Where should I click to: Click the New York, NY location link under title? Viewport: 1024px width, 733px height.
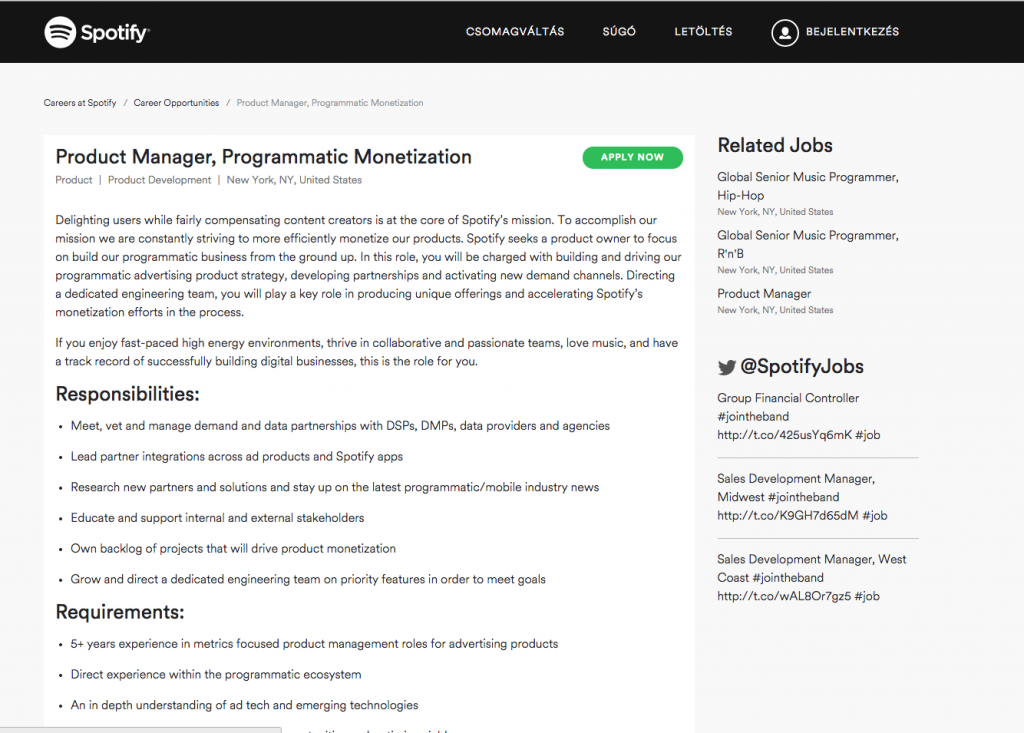(294, 180)
